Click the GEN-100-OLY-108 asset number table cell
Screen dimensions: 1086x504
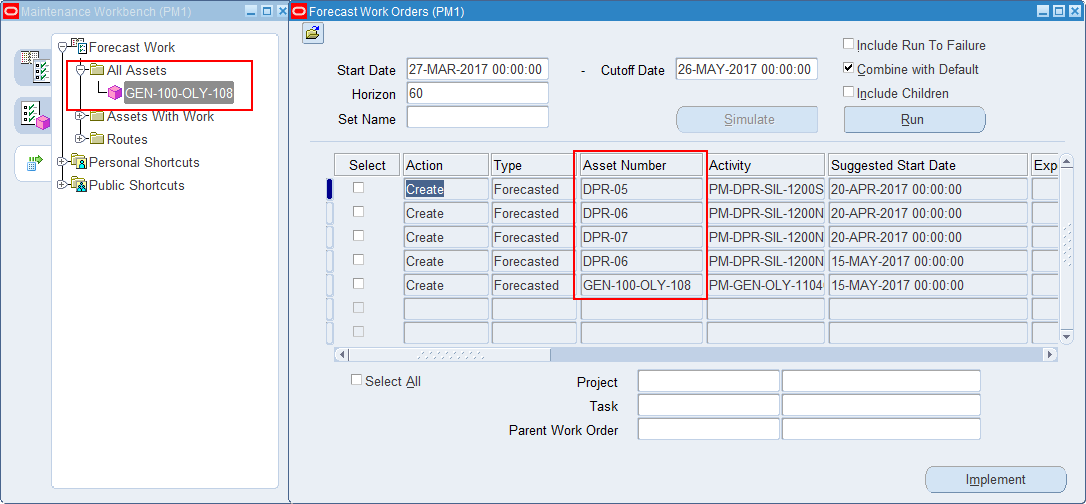(642, 285)
